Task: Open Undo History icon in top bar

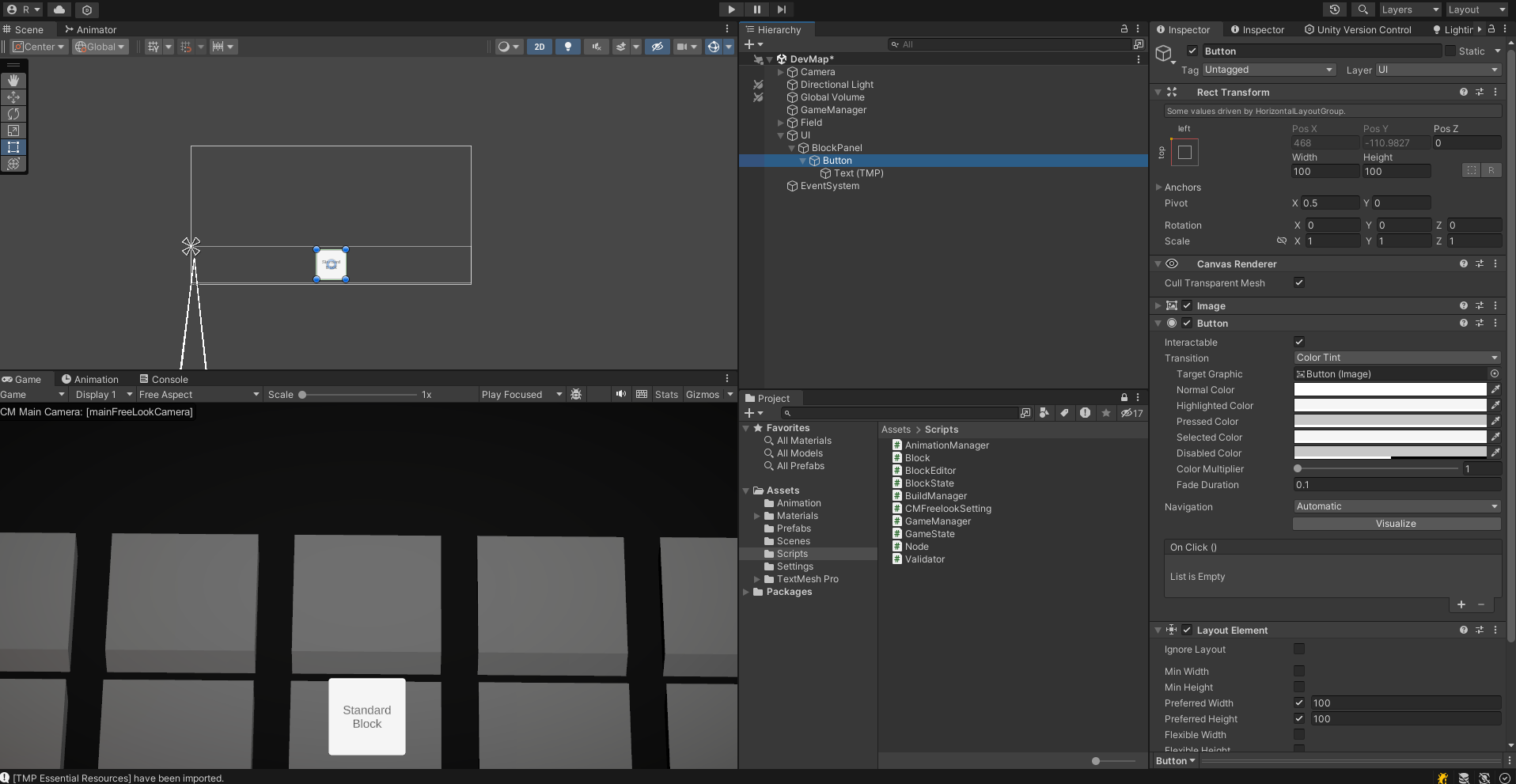Action: coord(1335,9)
